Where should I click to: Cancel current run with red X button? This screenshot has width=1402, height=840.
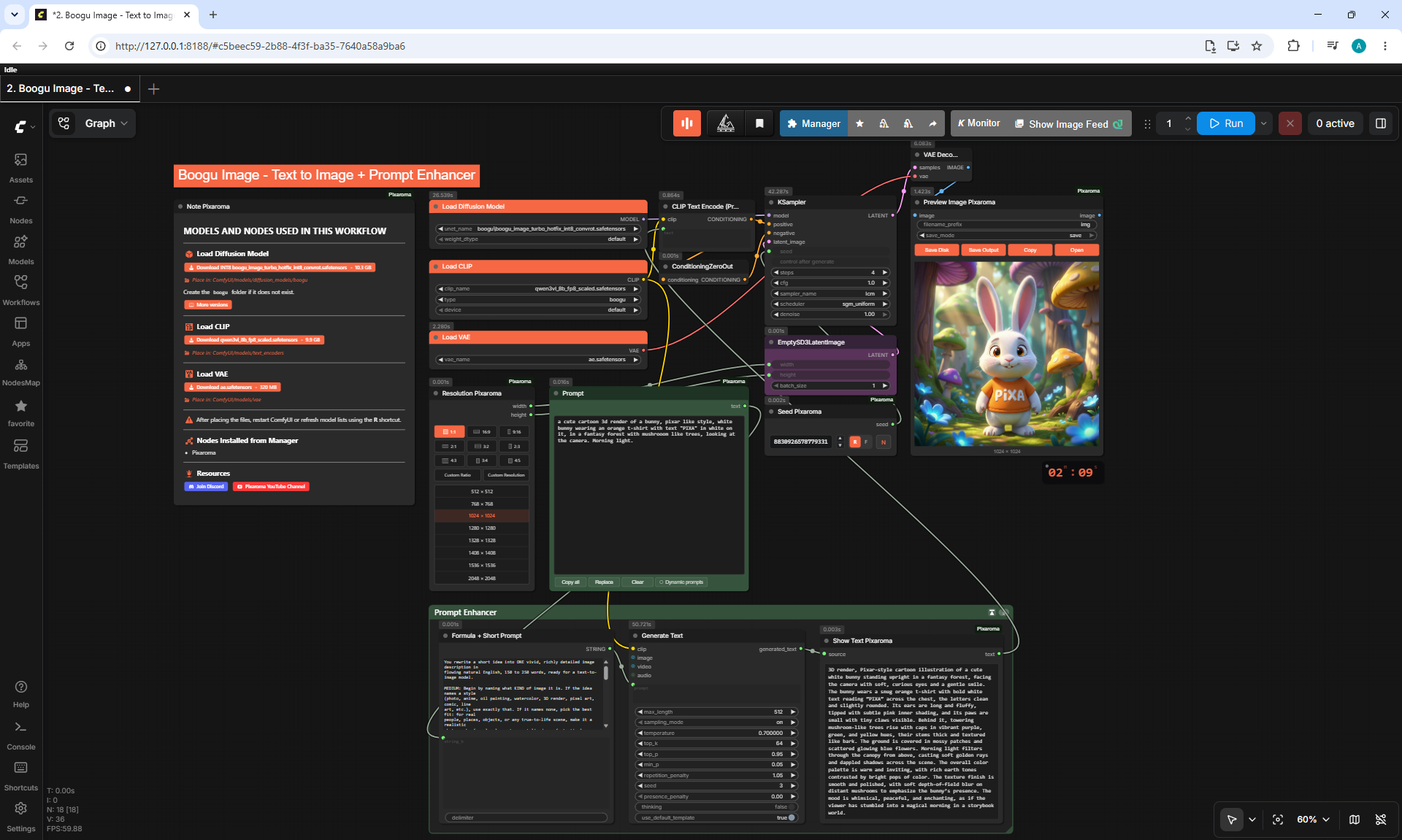coord(1290,123)
